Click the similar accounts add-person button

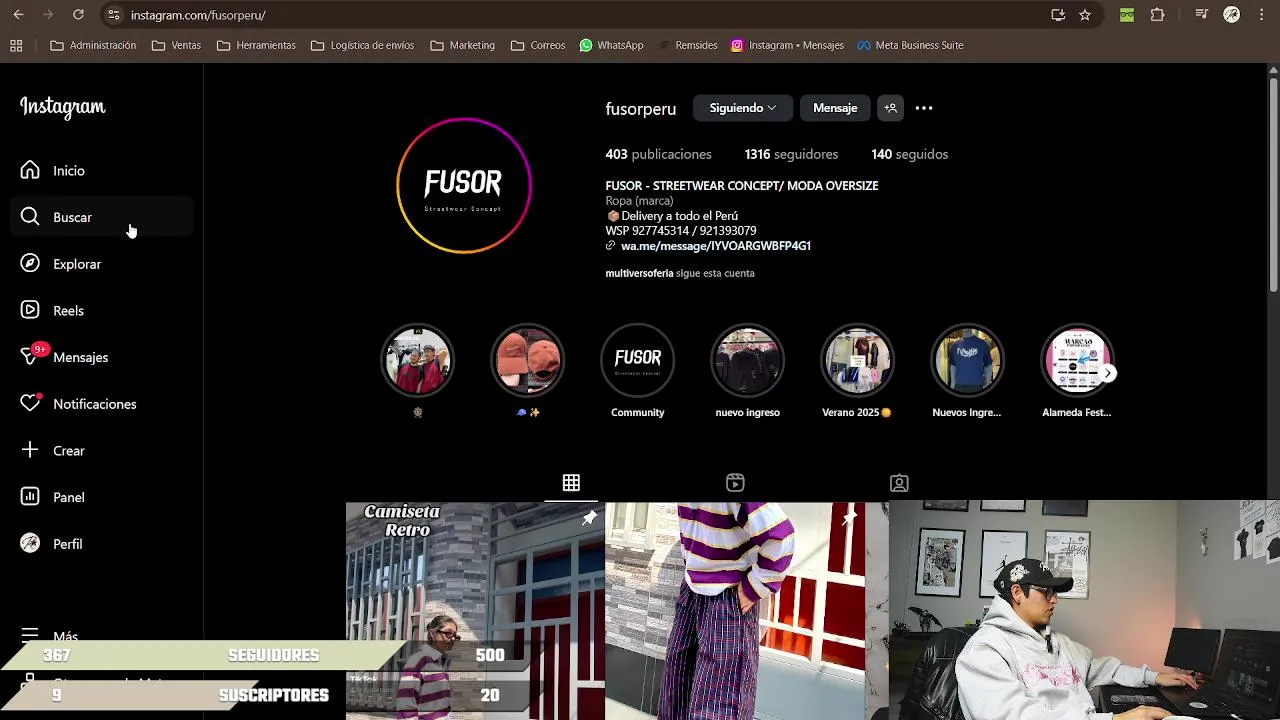[x=890, y=108]
